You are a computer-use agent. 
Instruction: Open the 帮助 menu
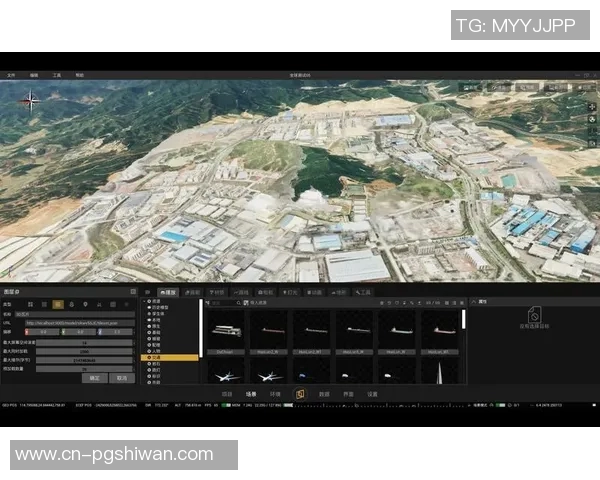coord(80,75)
